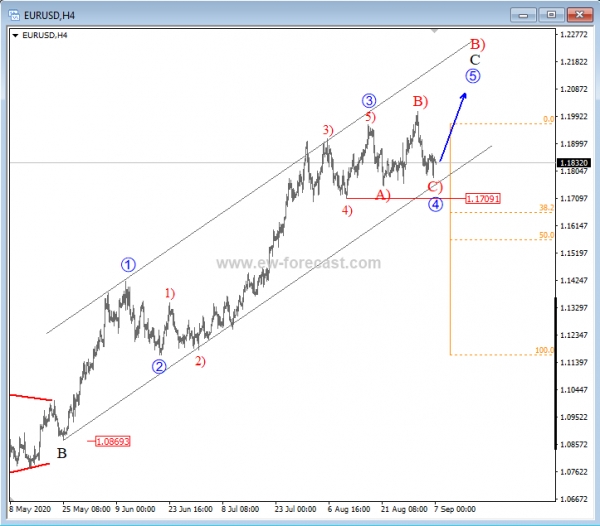Click the 1.22772 price on the scale
Screen dimensions: 600x526
pos(574,34)
